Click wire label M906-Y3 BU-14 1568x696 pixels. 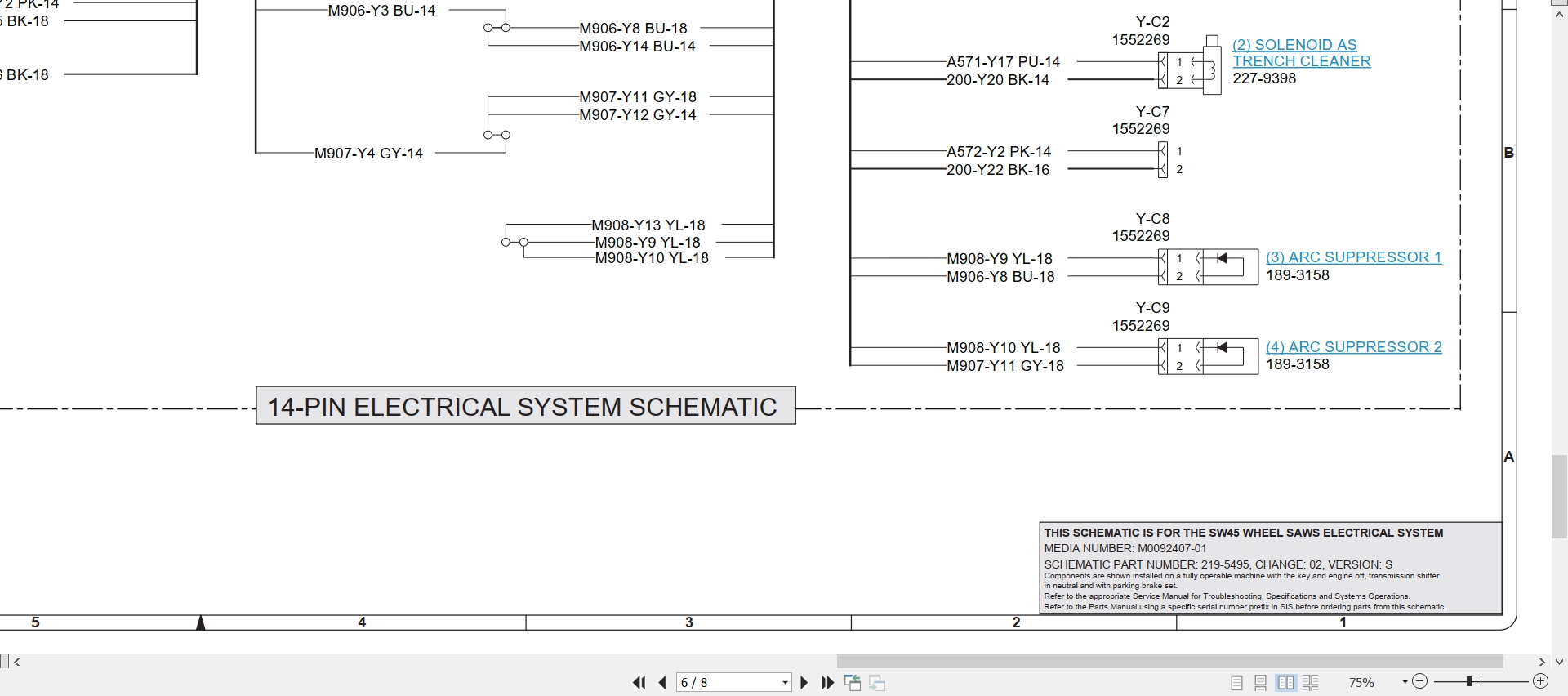coord(382,11)
